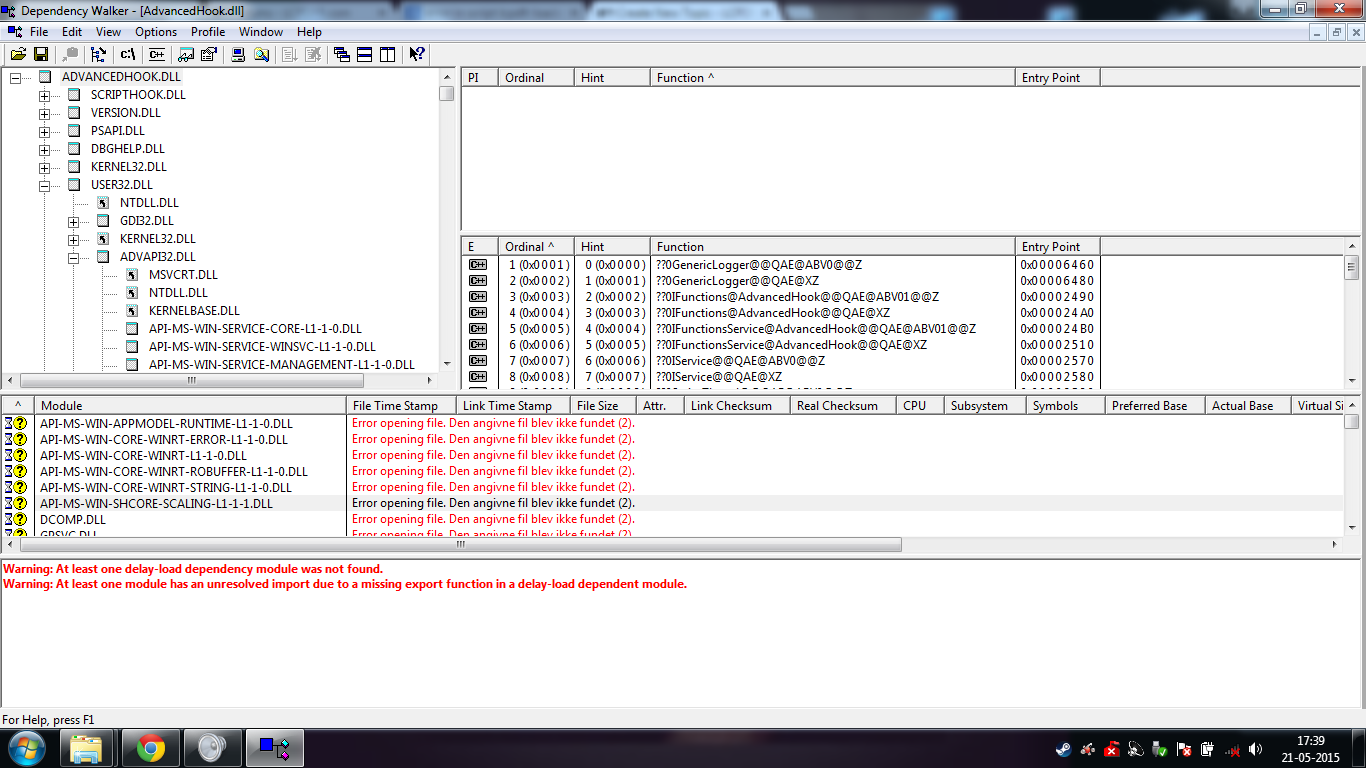Click the exports list scroll-down arrow

click(1352, 381)
